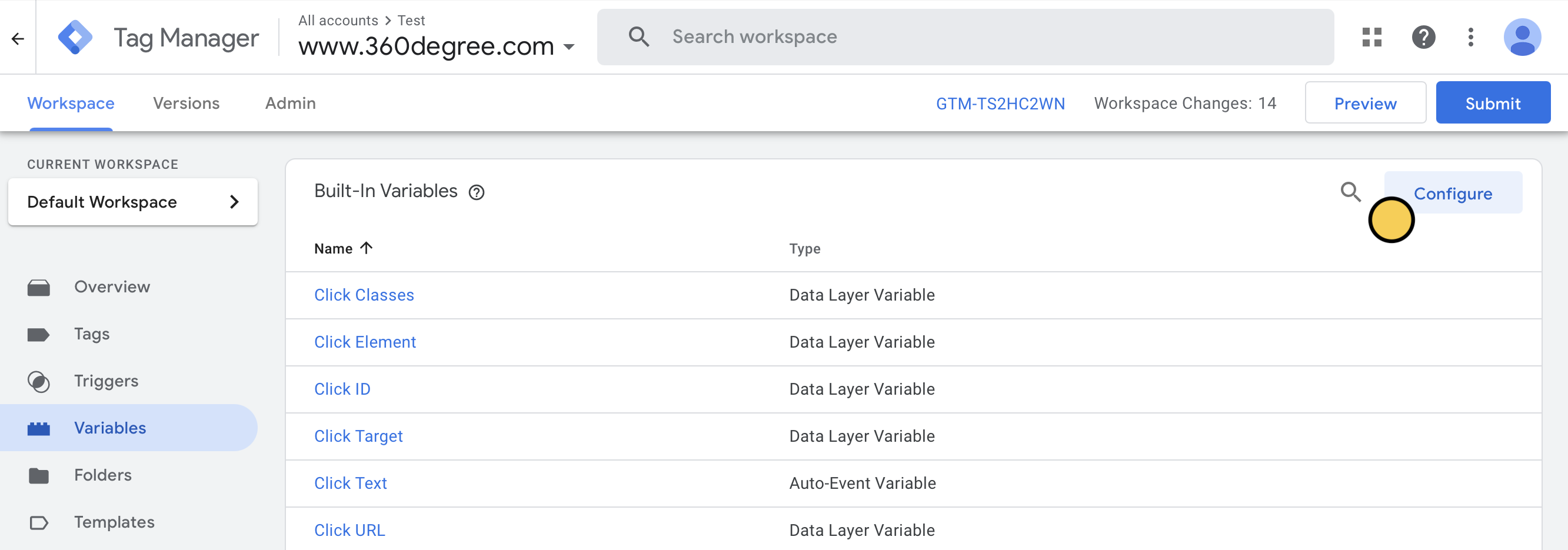1568x550 pixels.
Task: Click the Configure button
Action: pos(1454,193)
